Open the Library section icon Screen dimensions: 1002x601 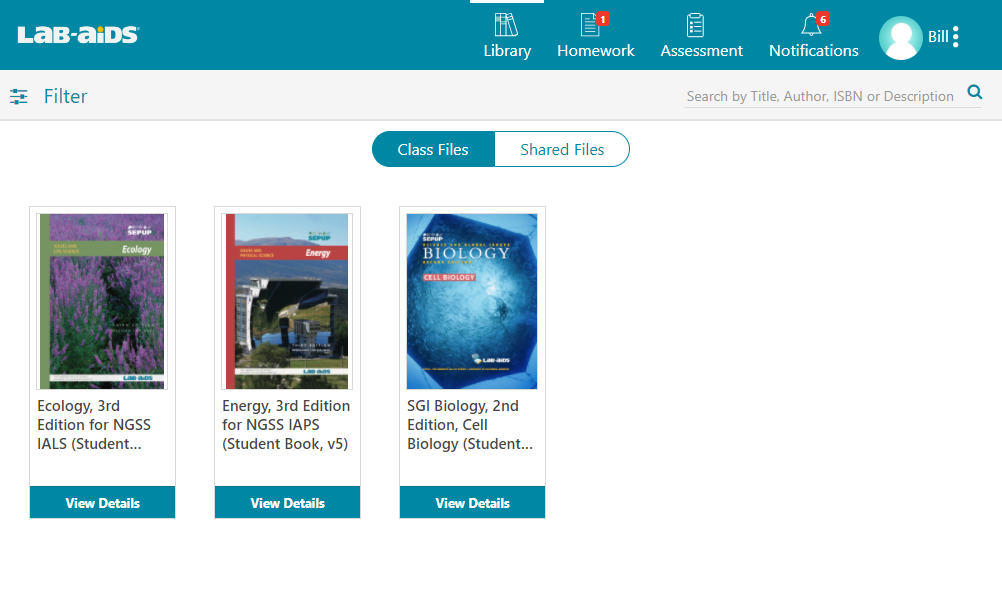506,27
